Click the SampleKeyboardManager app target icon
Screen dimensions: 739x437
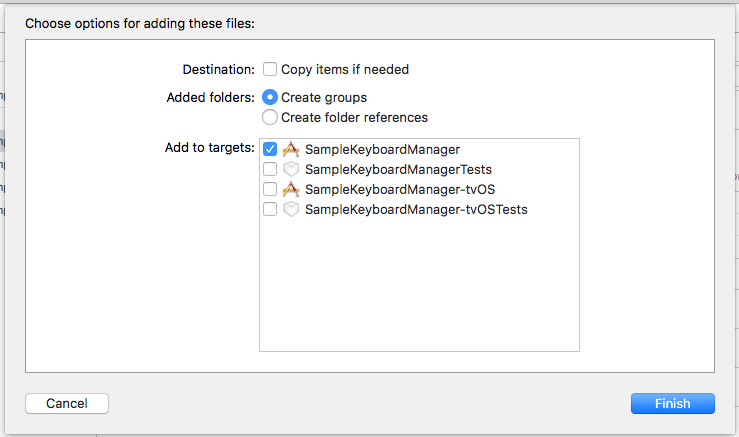[291, 149]
